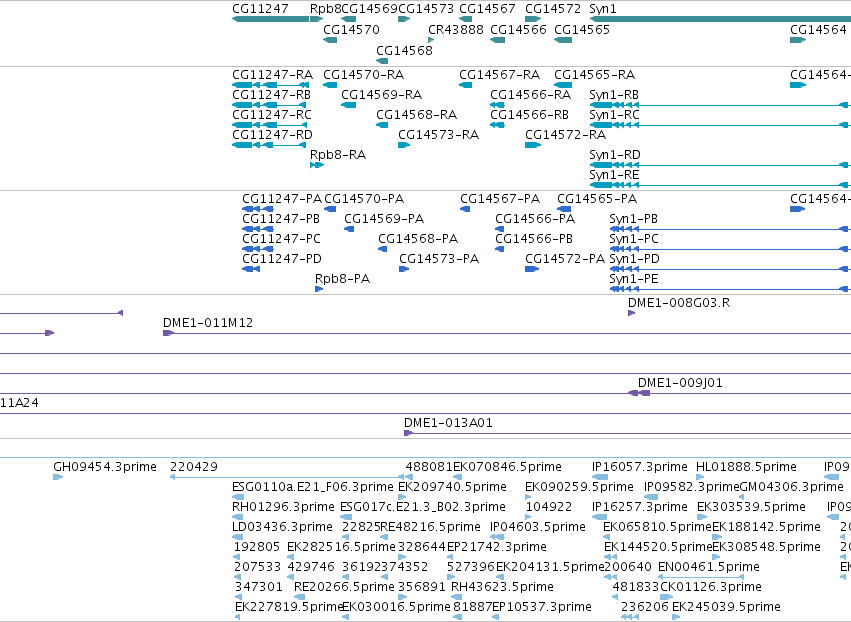Select BAC clone DME1-011M12 label
Viewport: 851px width, 622px height.
pos(208,323)
